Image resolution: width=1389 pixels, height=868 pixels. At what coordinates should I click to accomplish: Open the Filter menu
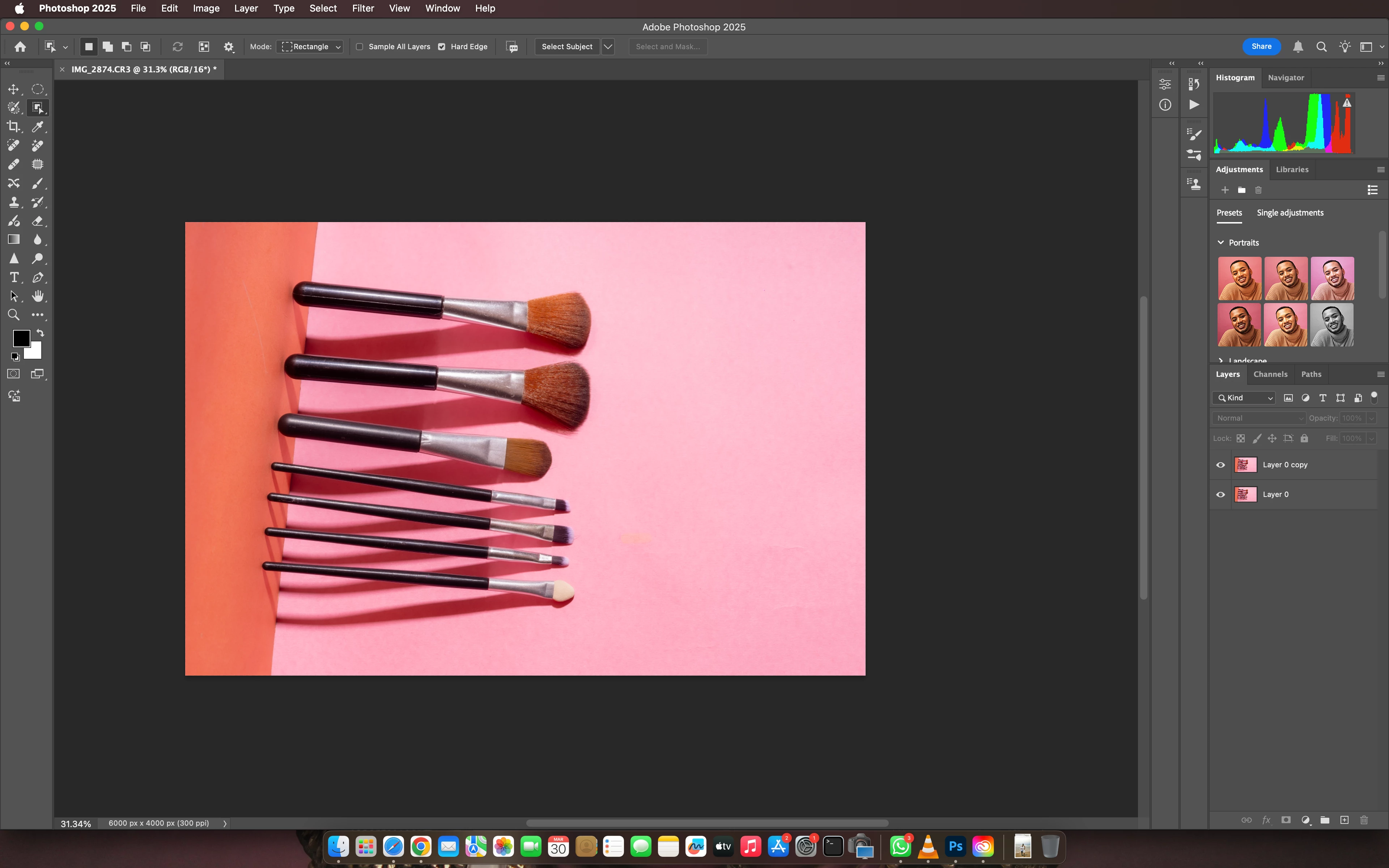363,8
